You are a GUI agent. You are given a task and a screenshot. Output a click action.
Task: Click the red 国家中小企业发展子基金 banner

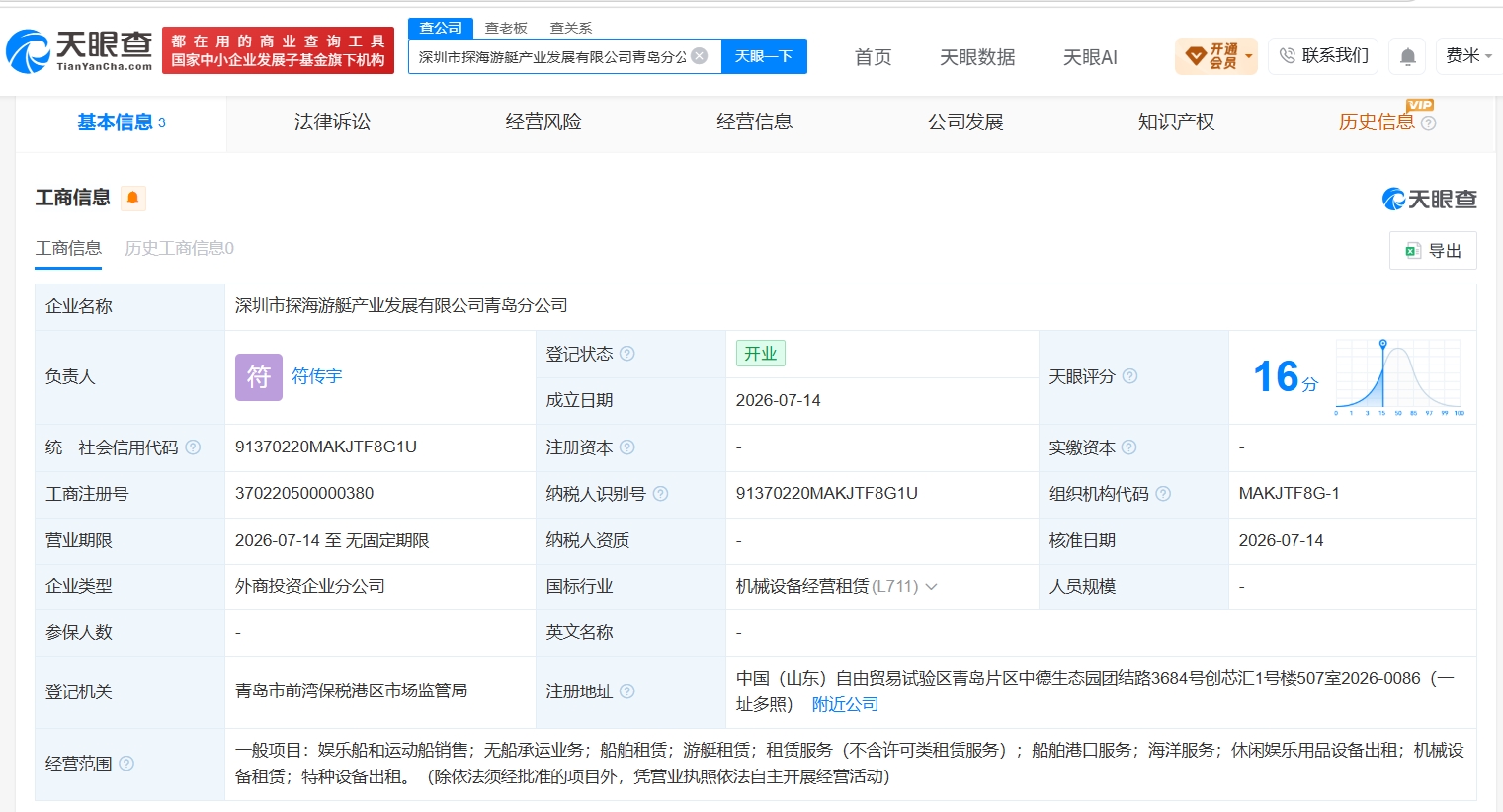[278, 50]
